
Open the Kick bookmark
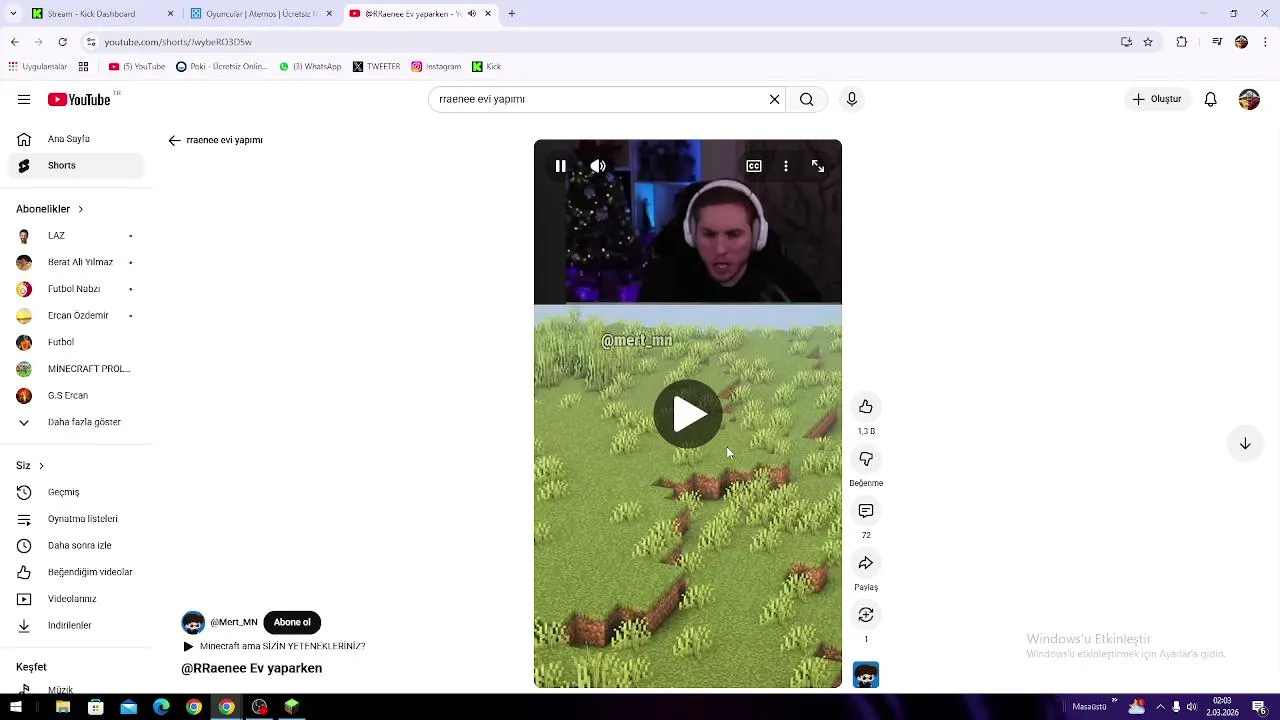click(x=486, y=67)
